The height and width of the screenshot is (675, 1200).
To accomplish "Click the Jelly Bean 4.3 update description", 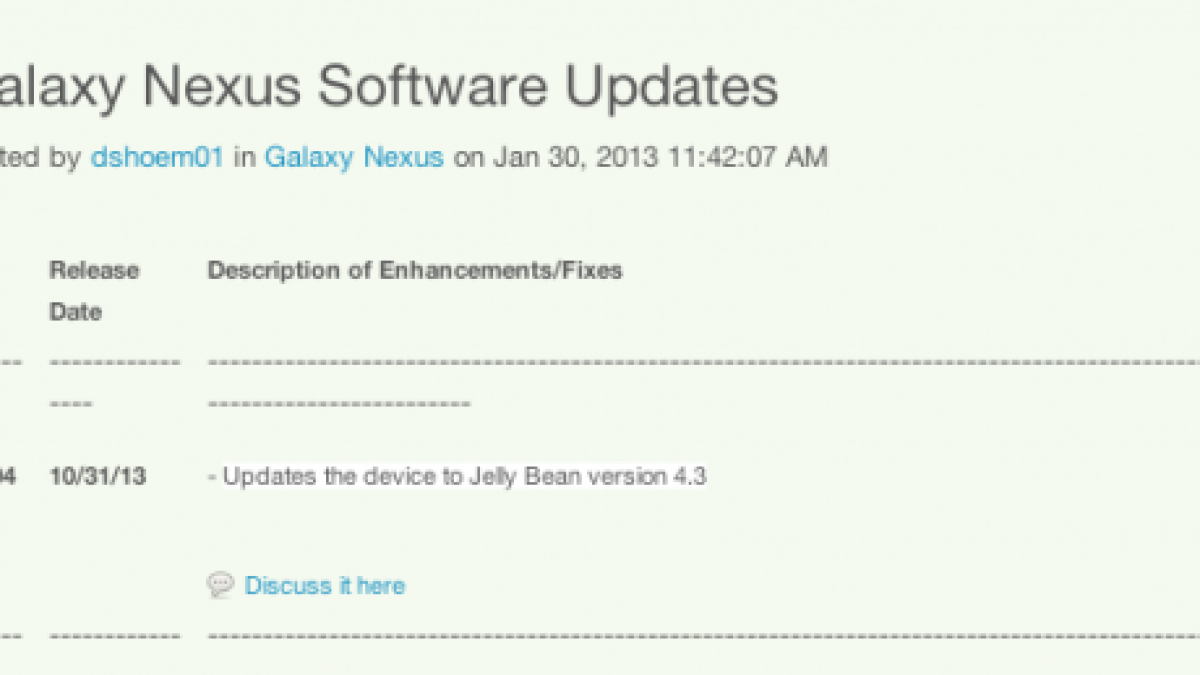I will coord(457,477).
